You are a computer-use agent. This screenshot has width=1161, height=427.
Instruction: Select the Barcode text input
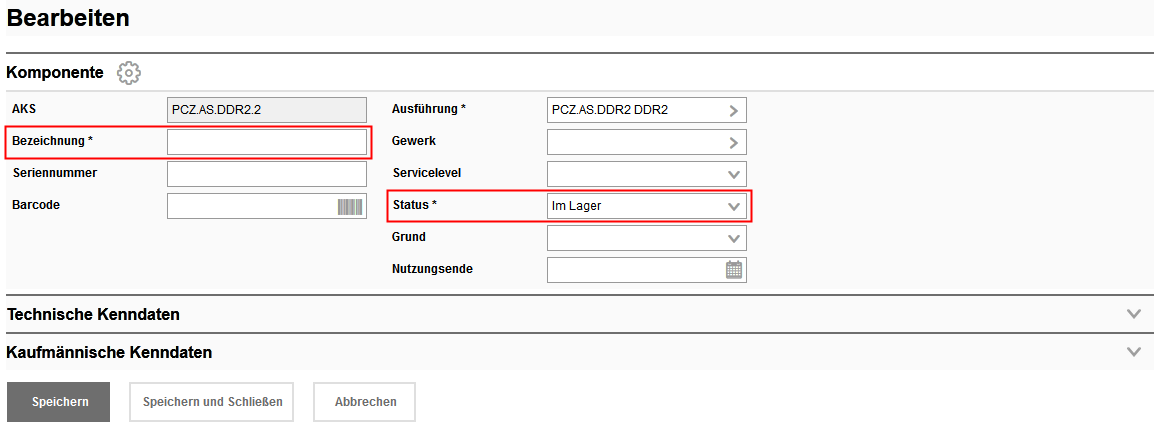point(252,206)
